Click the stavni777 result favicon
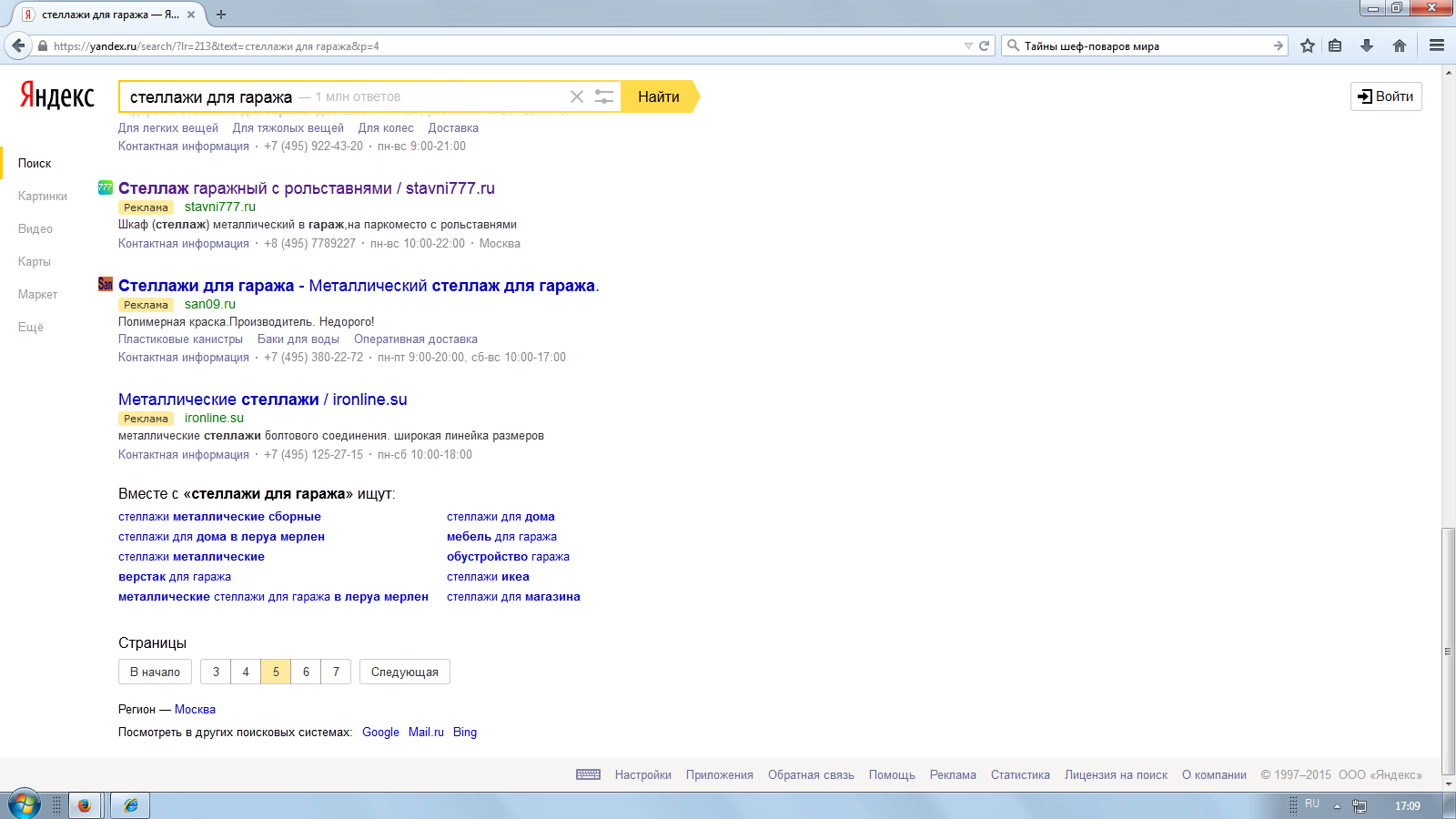The height and width of the screenshot is (819, 1456). pos(106,187)
